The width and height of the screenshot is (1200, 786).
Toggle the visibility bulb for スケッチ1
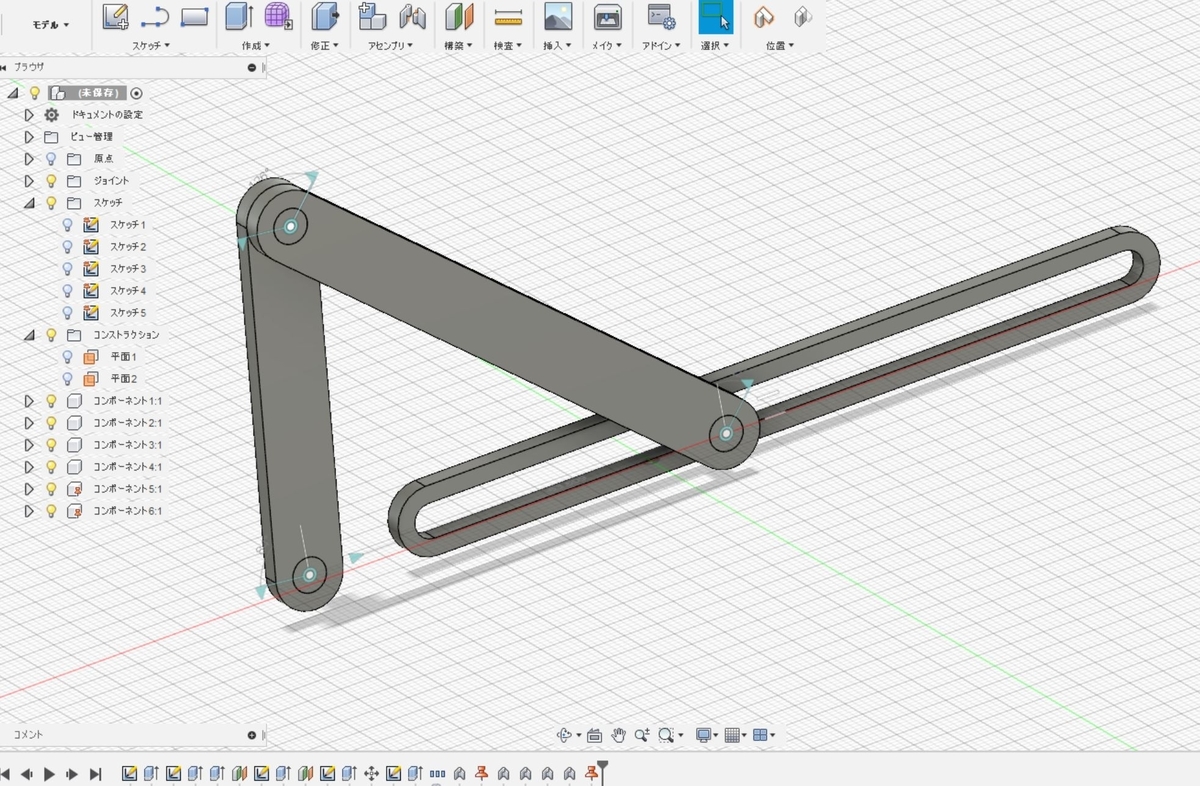click(x=67, y=224)
